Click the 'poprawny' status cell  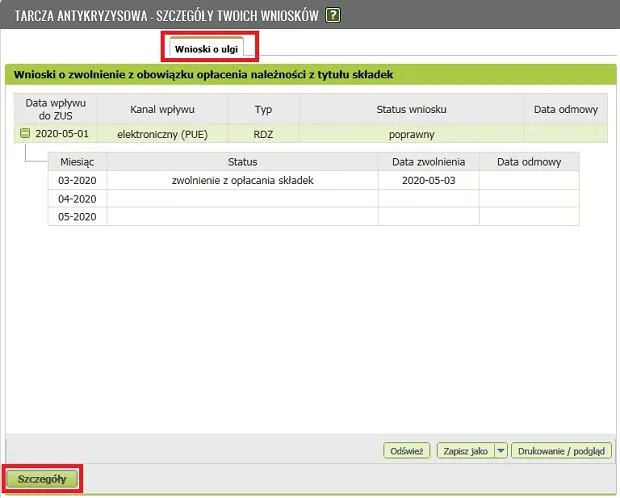410,133
